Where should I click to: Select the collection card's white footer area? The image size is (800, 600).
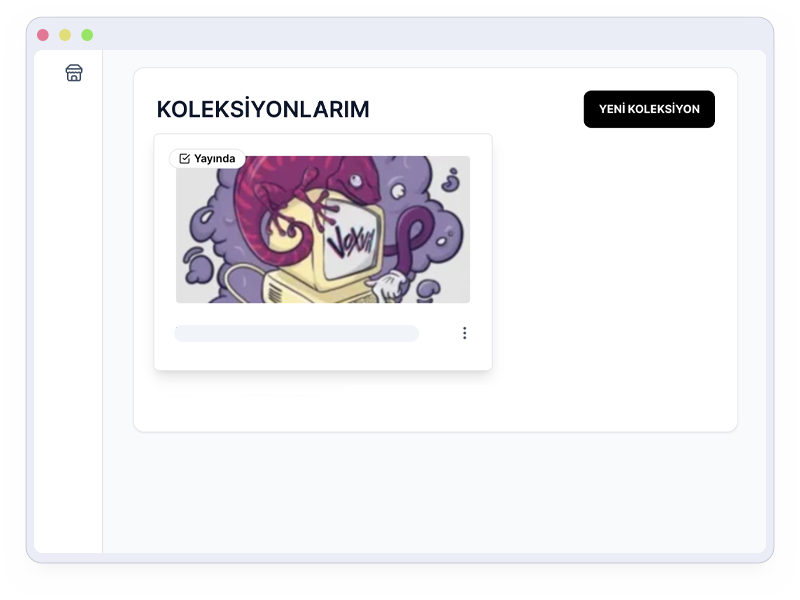(x=323, y=337)
